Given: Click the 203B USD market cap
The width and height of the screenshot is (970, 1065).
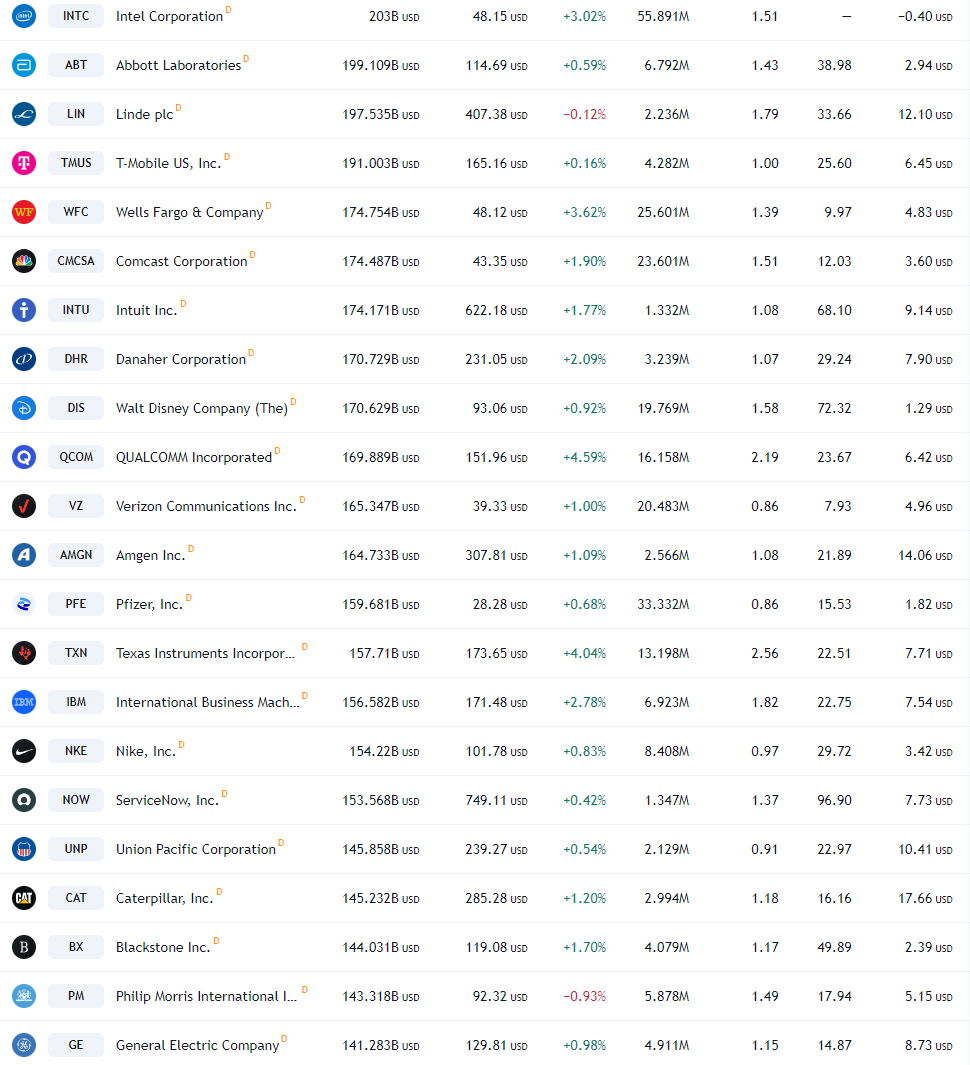Looking at the screenshot, I should click(x=394, y=16).
